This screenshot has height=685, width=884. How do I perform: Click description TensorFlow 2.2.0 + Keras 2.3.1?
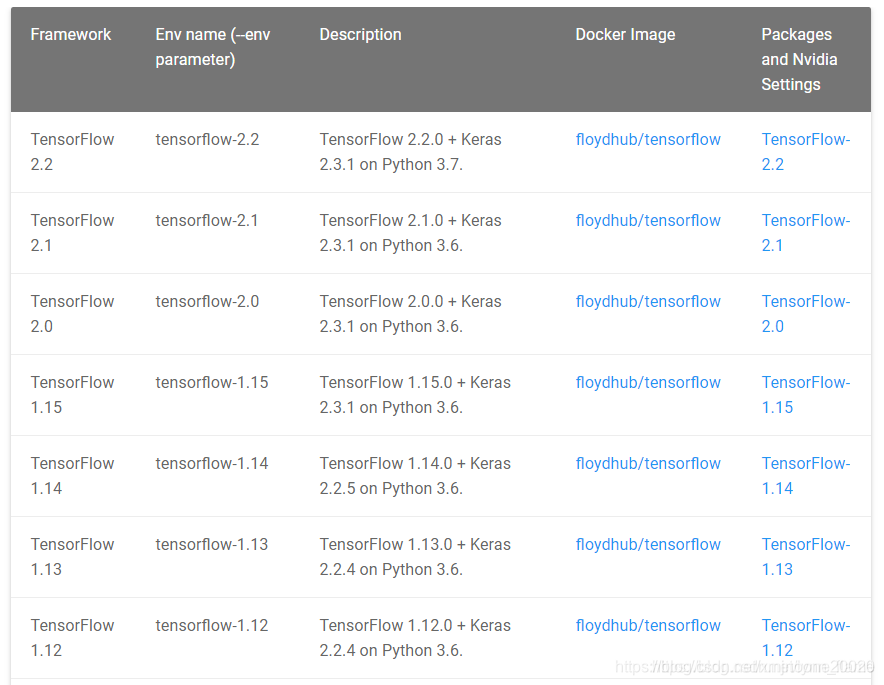tap(410, 152)
